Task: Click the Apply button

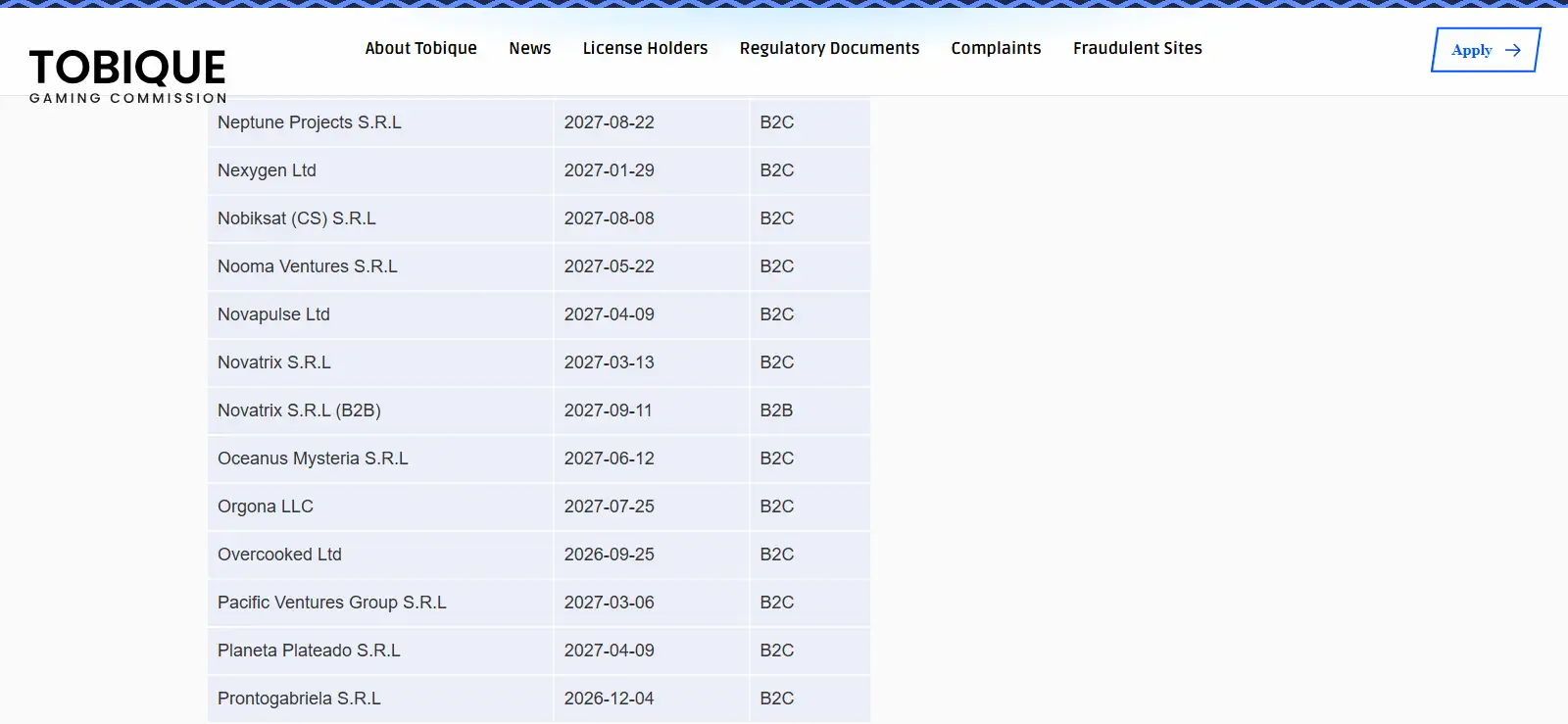Action: pos(1486,50)
